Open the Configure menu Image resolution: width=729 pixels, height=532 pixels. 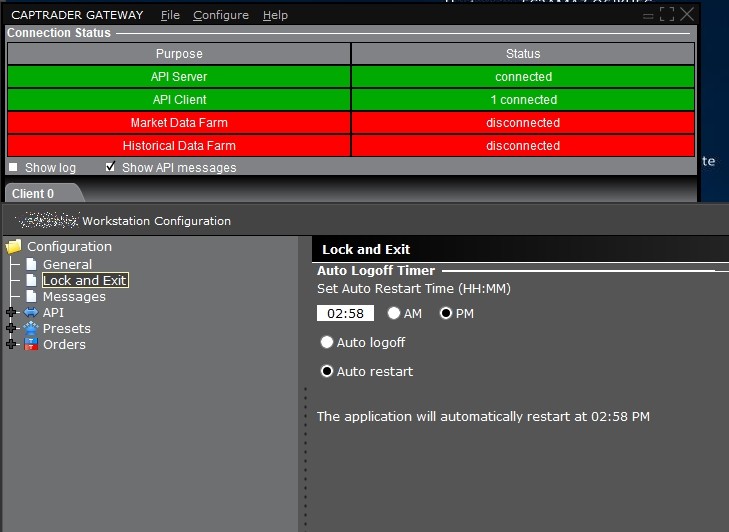[x=221, y=15]
